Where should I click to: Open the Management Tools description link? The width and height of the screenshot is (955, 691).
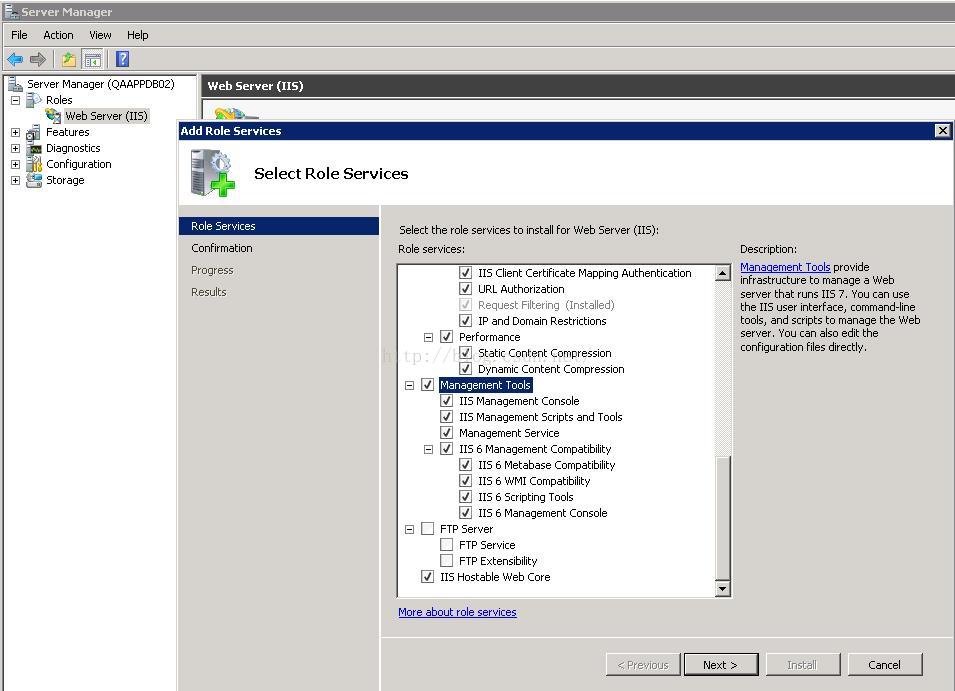click(785, 267)
